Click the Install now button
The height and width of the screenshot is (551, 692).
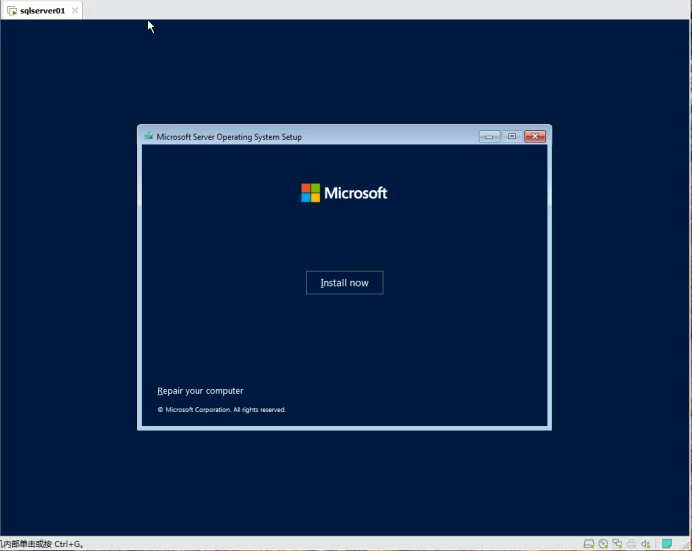pyautogui.click(x=344, y=283)
